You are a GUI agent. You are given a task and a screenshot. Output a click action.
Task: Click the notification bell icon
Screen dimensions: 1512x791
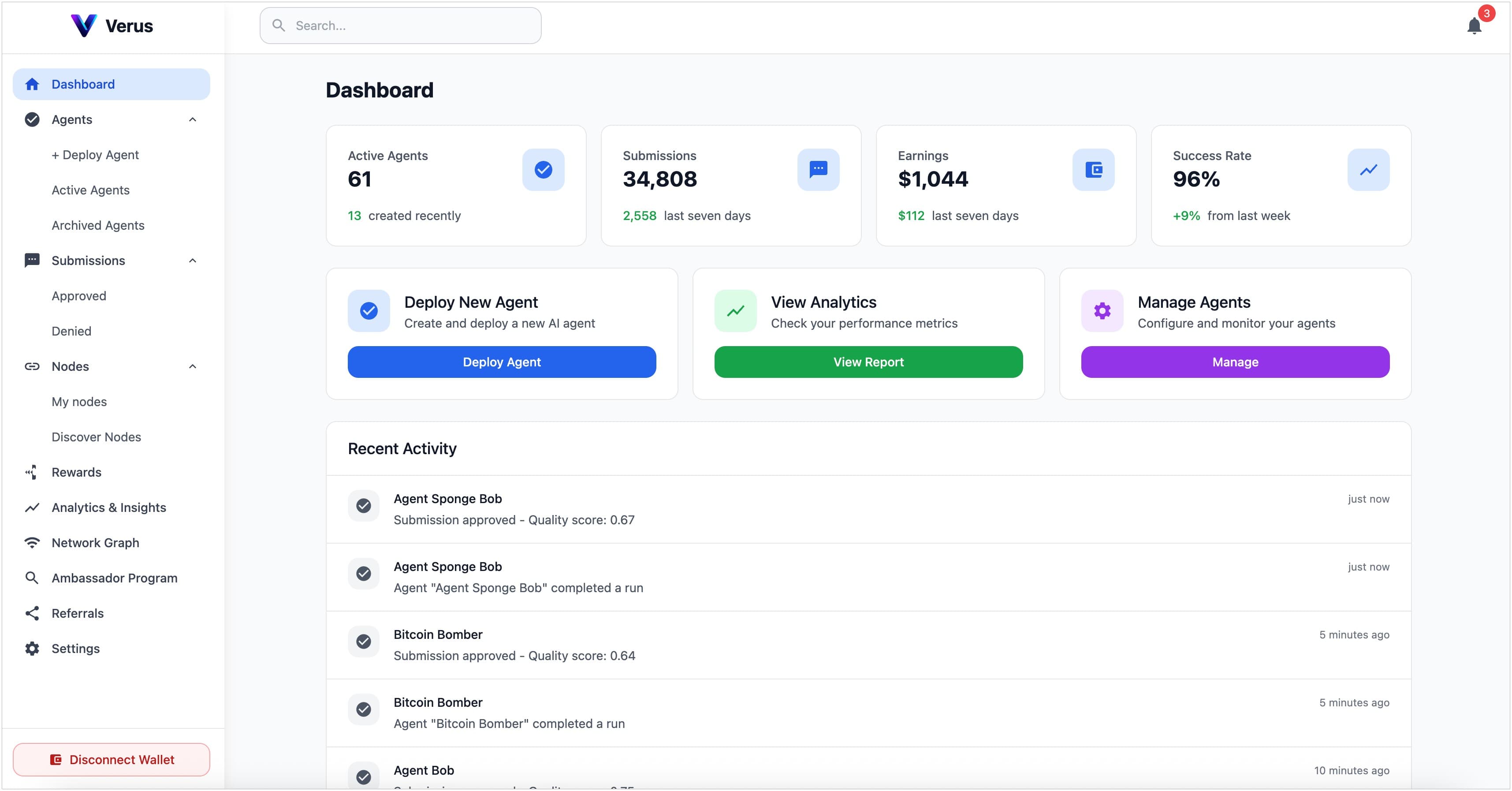point(1473,26)
